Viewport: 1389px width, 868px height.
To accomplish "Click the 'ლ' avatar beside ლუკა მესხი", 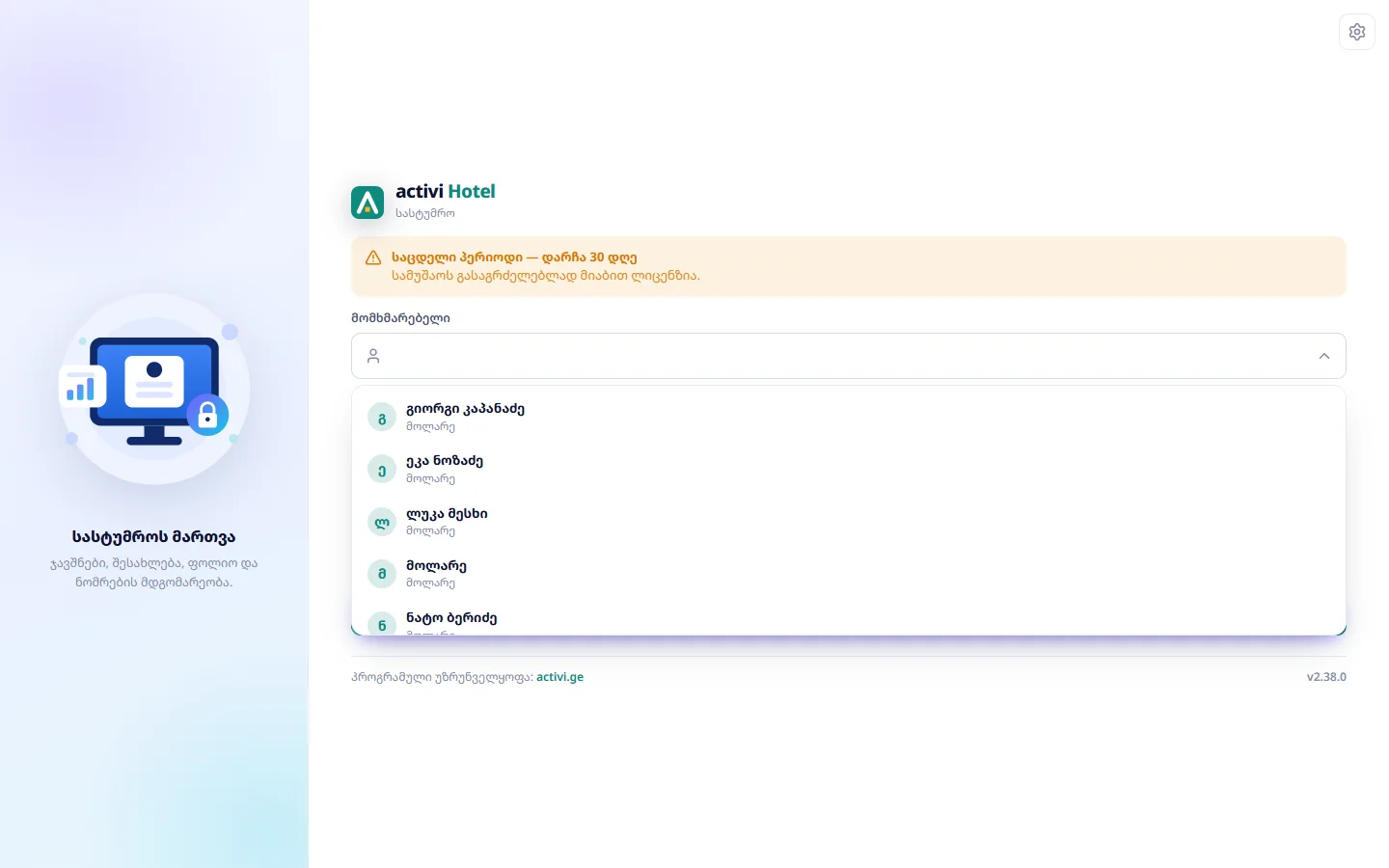I will (x=382, y=522).
